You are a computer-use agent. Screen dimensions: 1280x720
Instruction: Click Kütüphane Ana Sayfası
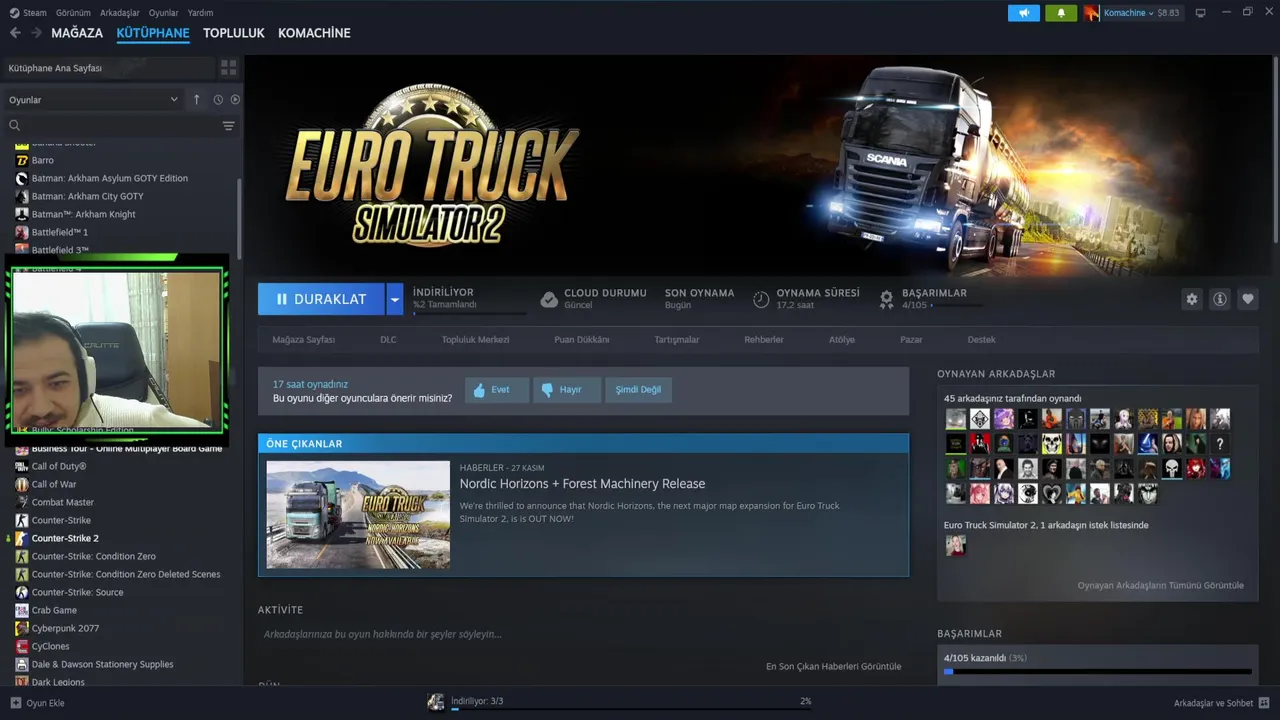108,68
